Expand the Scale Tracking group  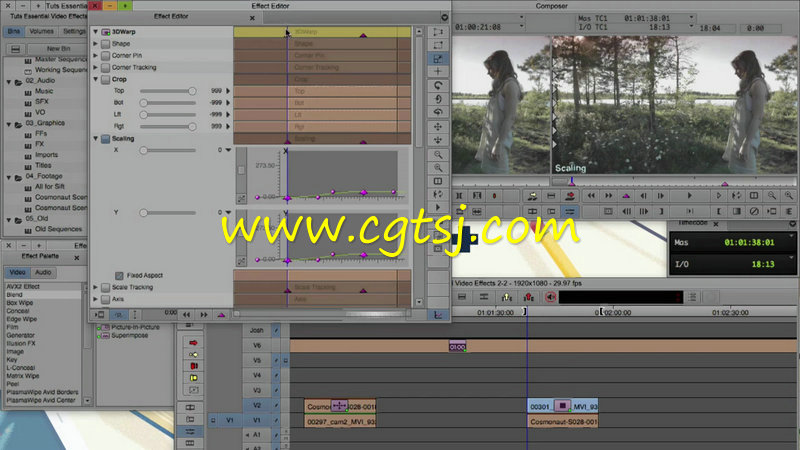coord(95,287)
